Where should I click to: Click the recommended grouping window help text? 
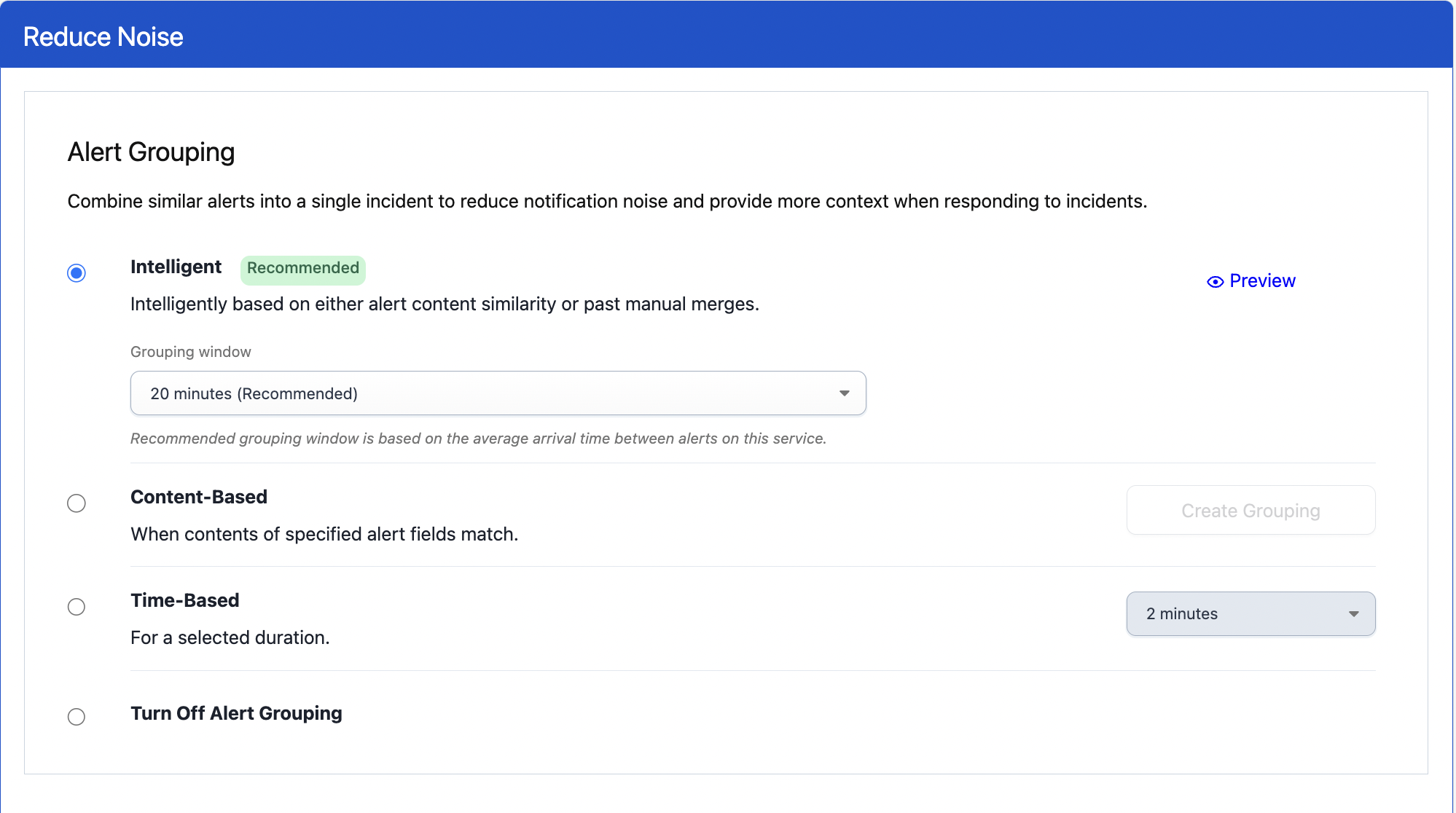[x=478, y=439]
